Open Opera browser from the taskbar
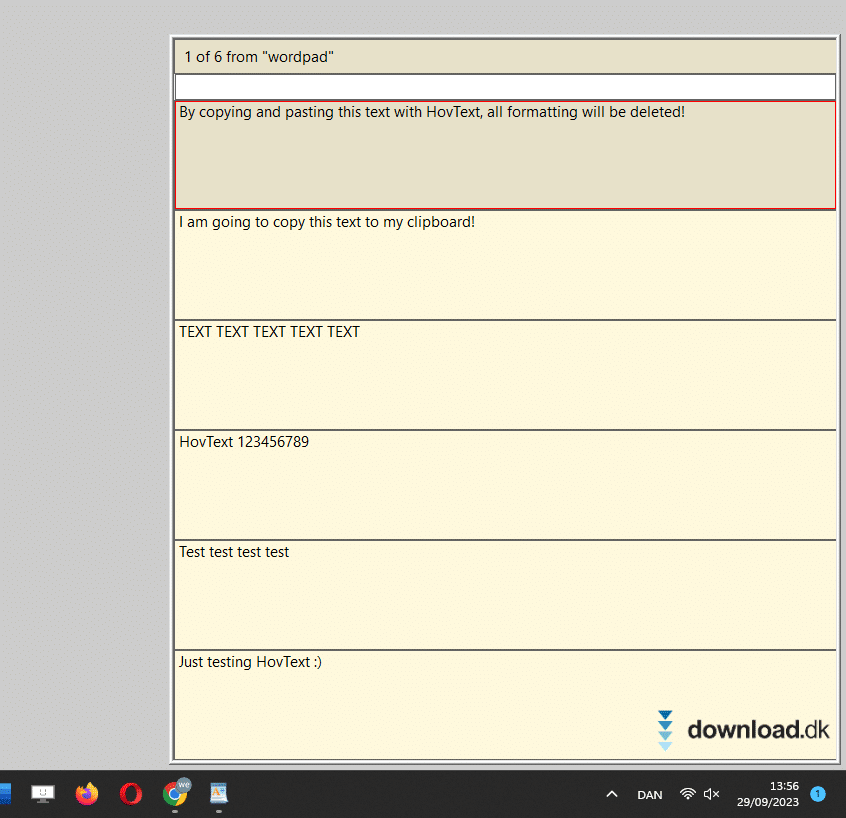Screen dimensions: 846x818 [x=131, y=794]
